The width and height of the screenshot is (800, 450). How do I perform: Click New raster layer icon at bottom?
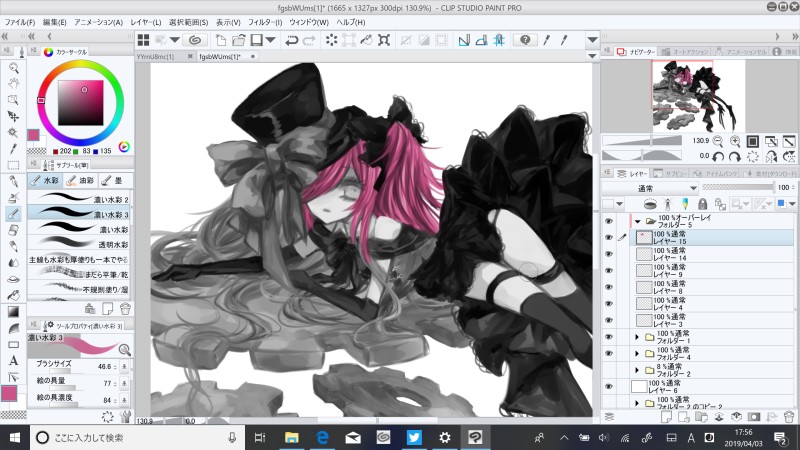tap(666, 417)
